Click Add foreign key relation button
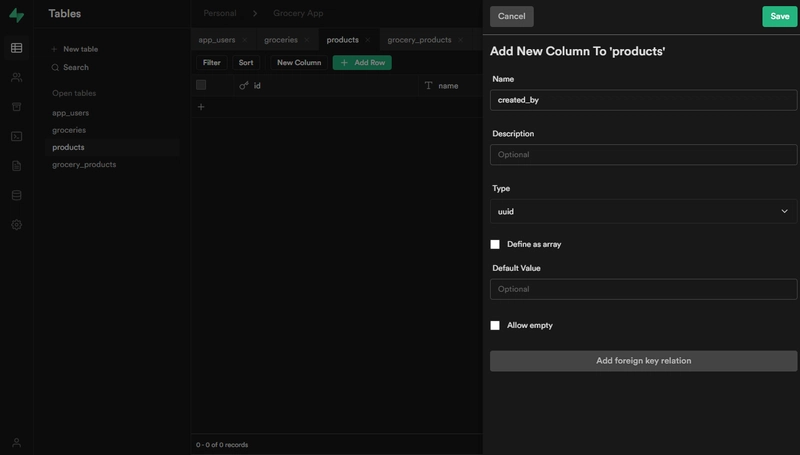Screen dimensions: 800x455 (643, 361)
